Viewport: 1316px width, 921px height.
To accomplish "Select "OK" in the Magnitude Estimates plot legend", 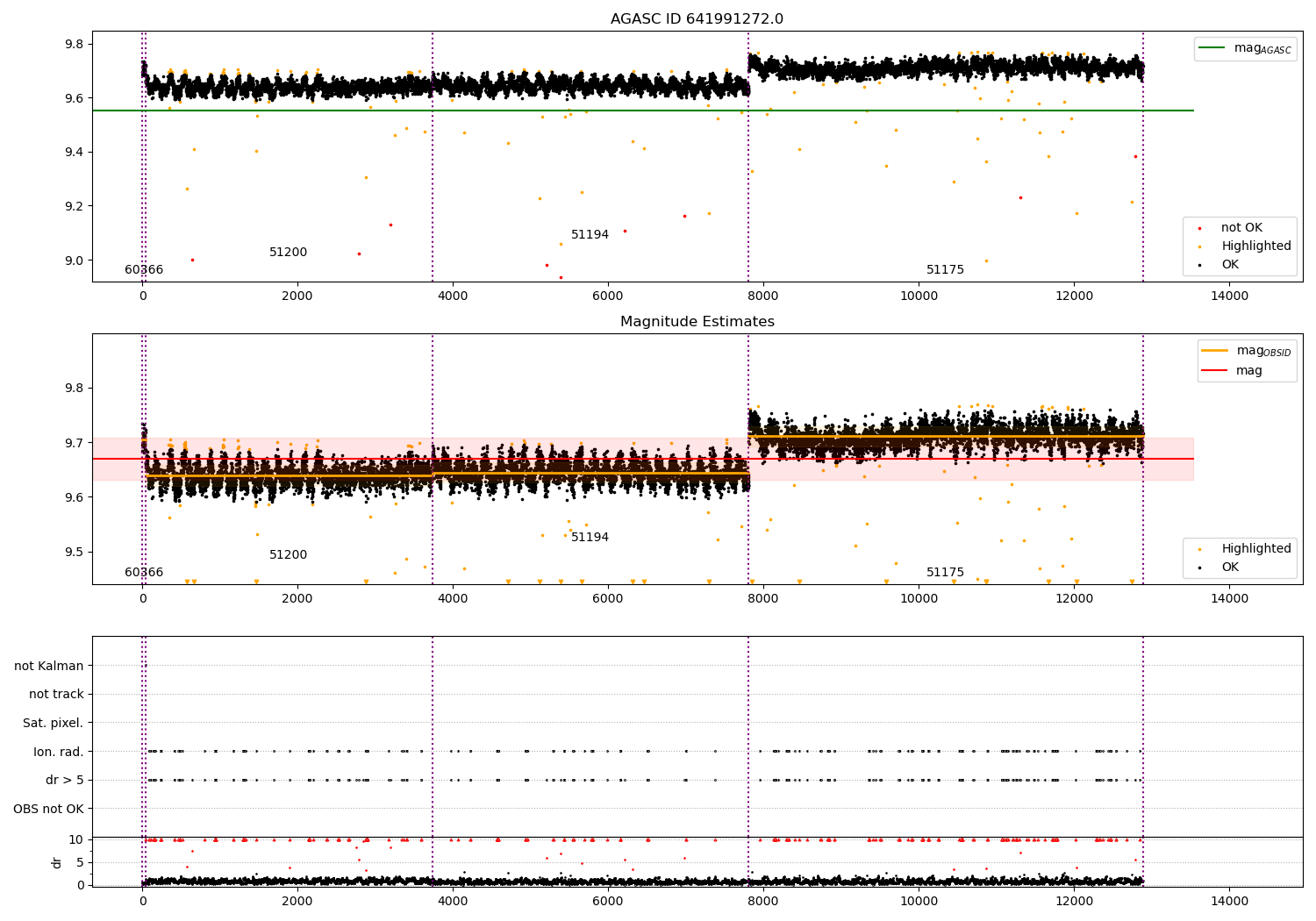I will click(x=1230, y=568).
